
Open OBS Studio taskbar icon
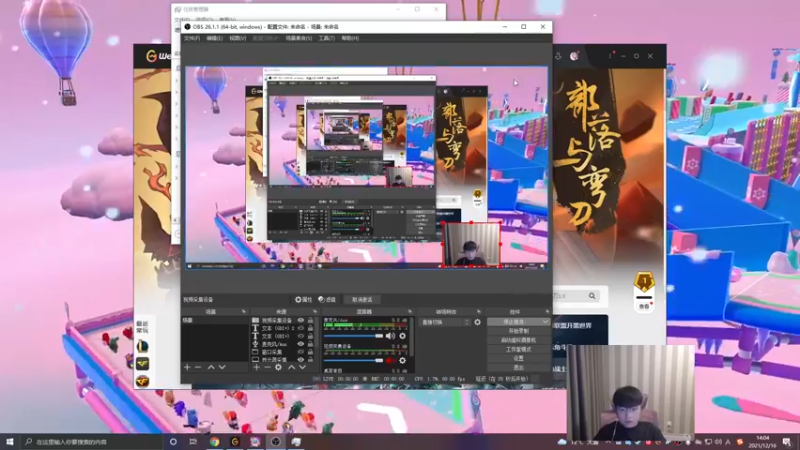click(x=276, y=442)
